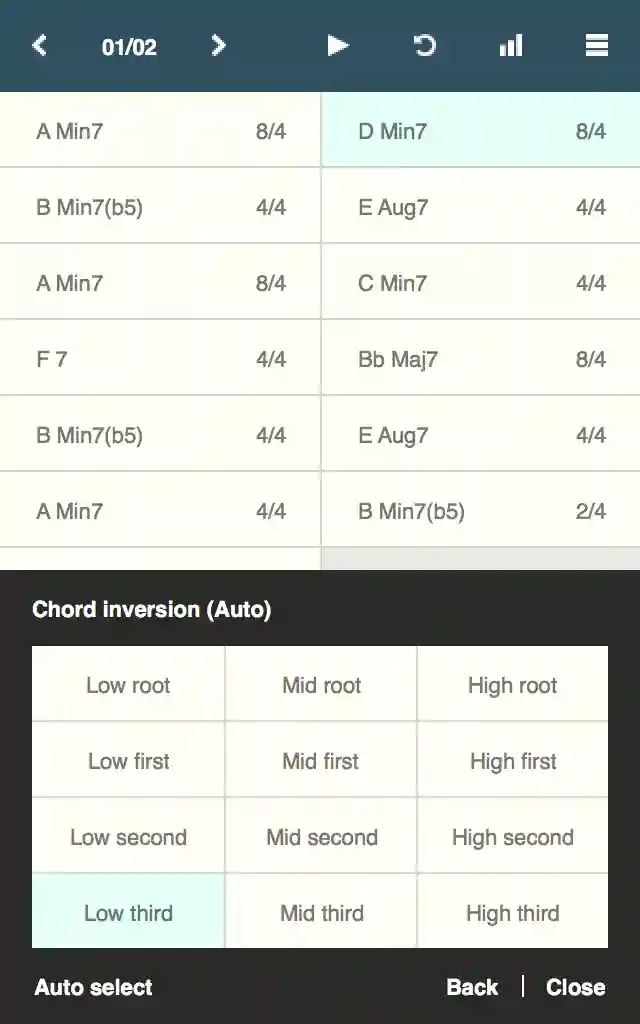Choose the Mid first inversion
The width and height of the screenshot is (640, 1024).
tap(320, 760)
